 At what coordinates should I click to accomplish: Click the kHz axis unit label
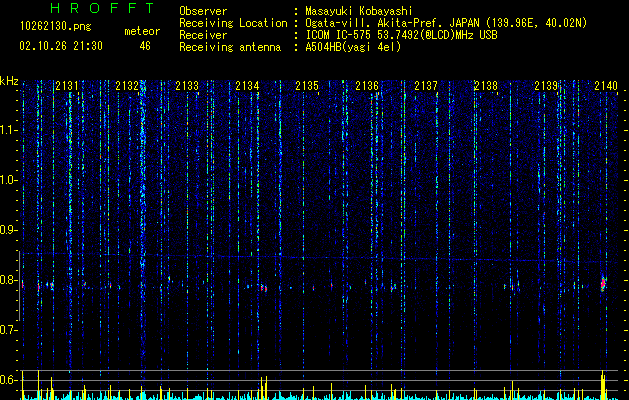pos(9,81)
